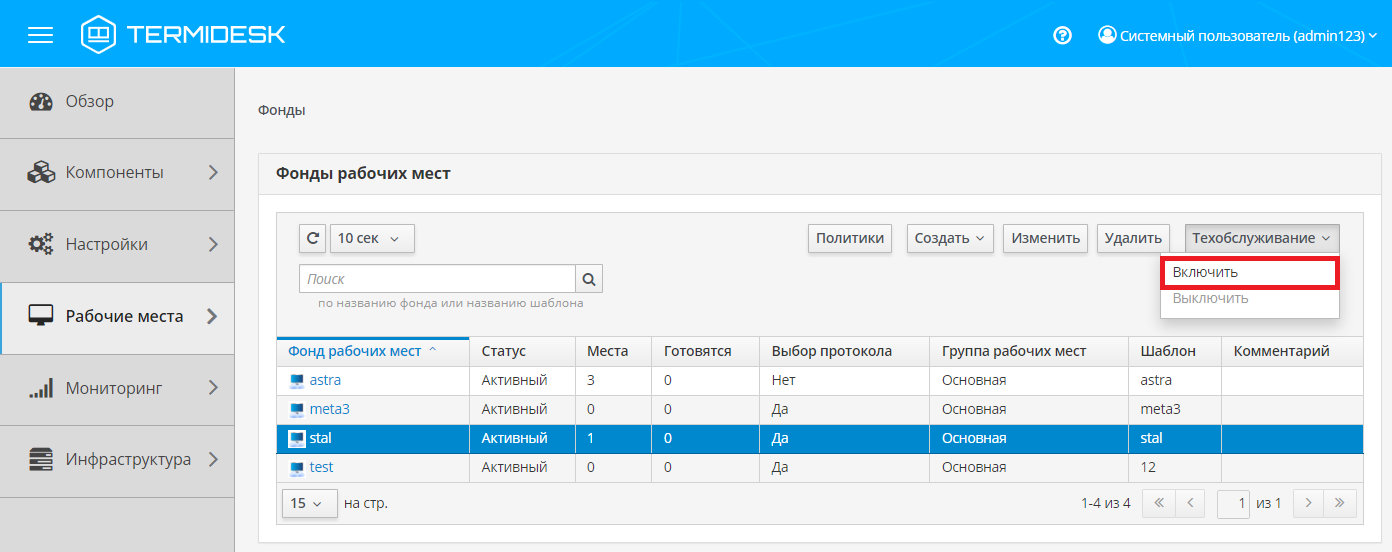The height and width of the screenshot is (552, 1392).
Task: Click the Поиск search field
Action: click(437, 279)
